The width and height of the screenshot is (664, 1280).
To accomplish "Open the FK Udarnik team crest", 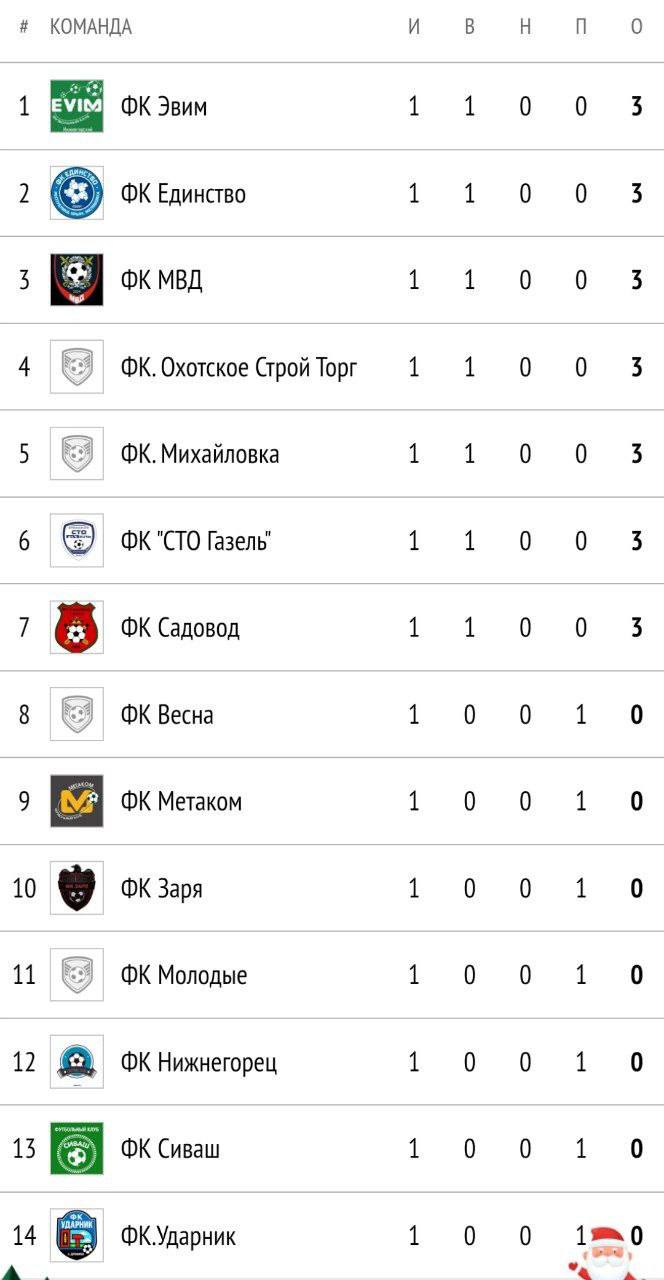I will click(77, 1236).
